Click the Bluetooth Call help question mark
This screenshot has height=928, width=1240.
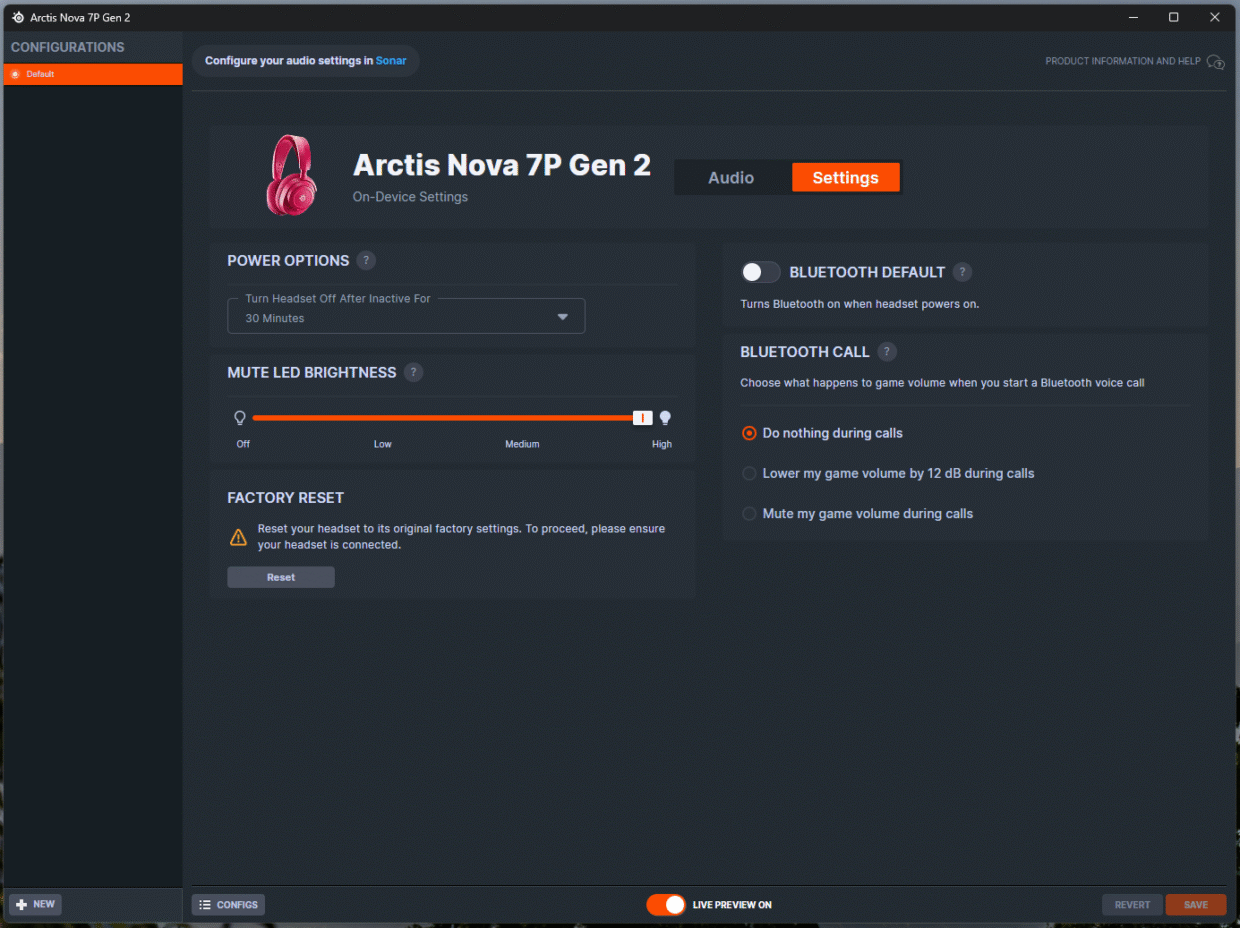(887, 352)
